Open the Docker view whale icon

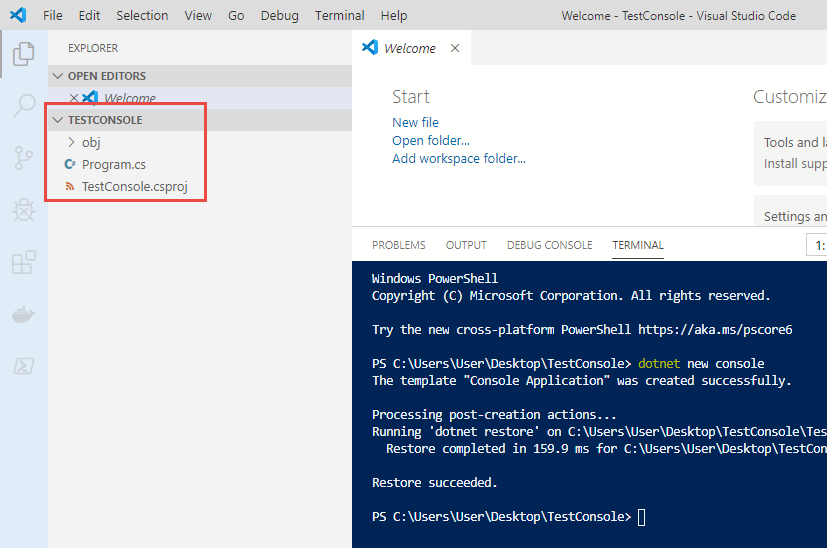(x=24, y=314)
